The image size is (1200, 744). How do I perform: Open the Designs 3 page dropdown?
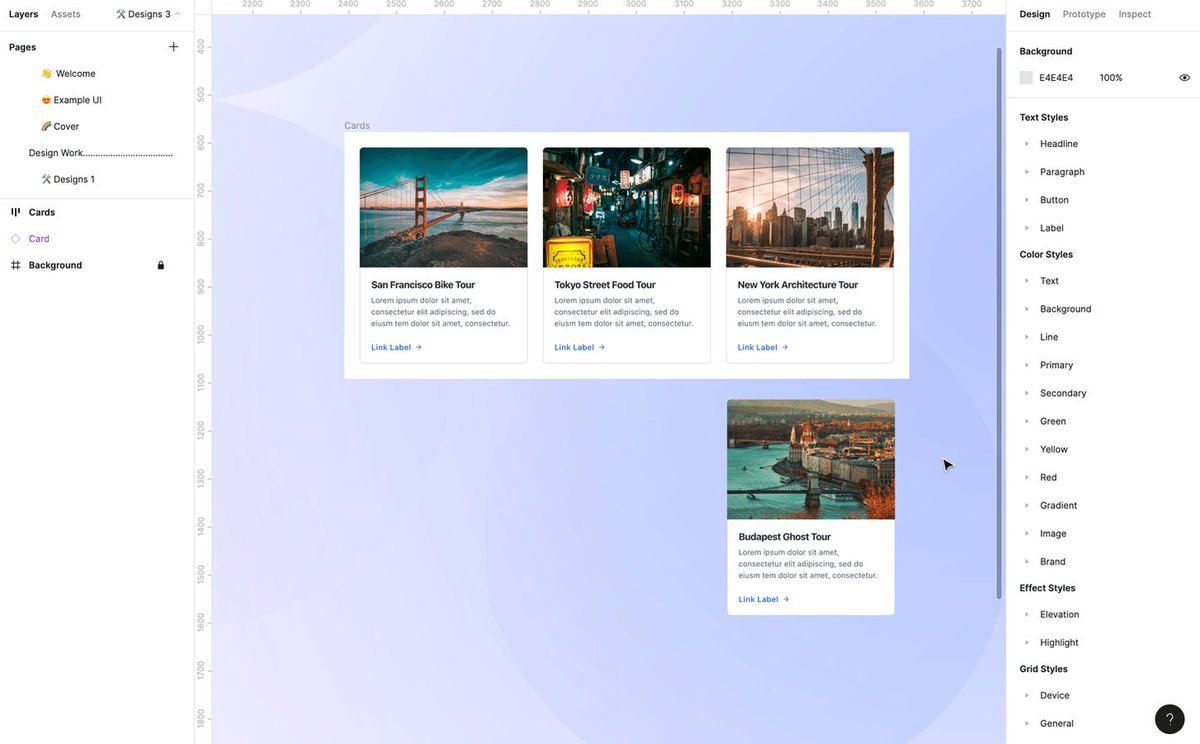pyautogui.click(x=148, y=14)
